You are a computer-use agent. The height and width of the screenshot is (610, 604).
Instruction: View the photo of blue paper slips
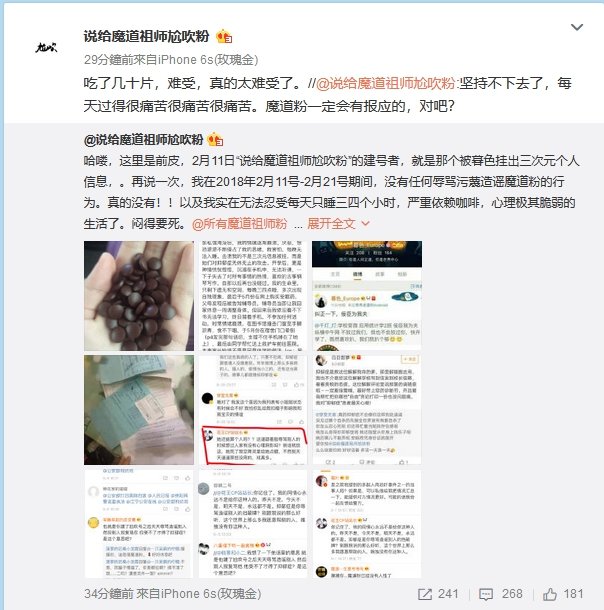[139, 410]
